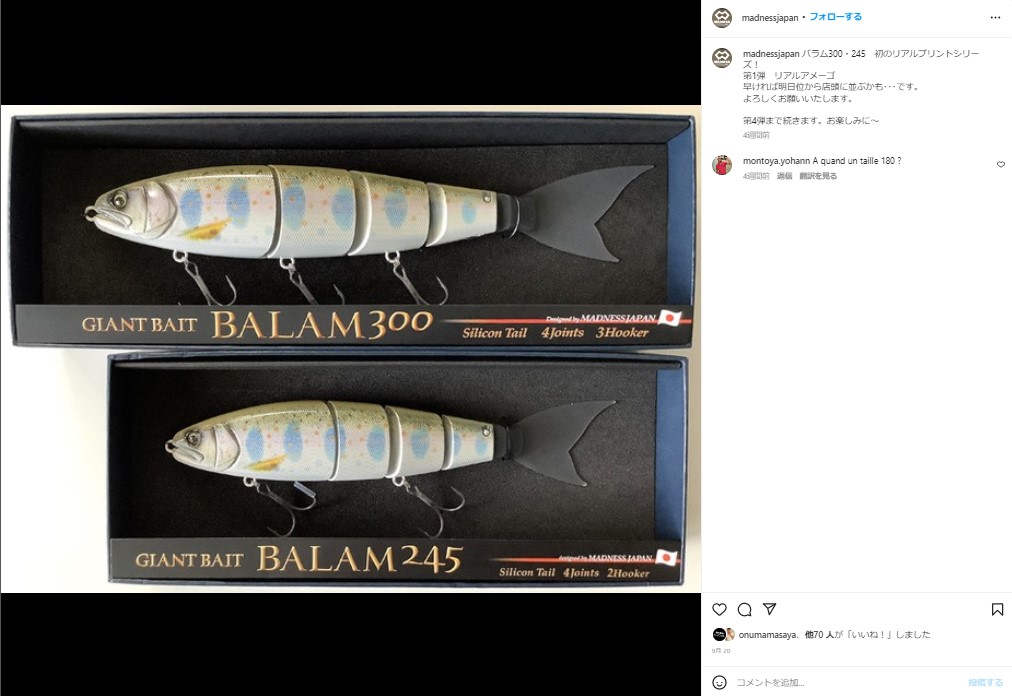Image resolution: width=1012 pixels, height=696 pixels.
Task: Open montoya.yohann profile picture
Action: point(722,165)
